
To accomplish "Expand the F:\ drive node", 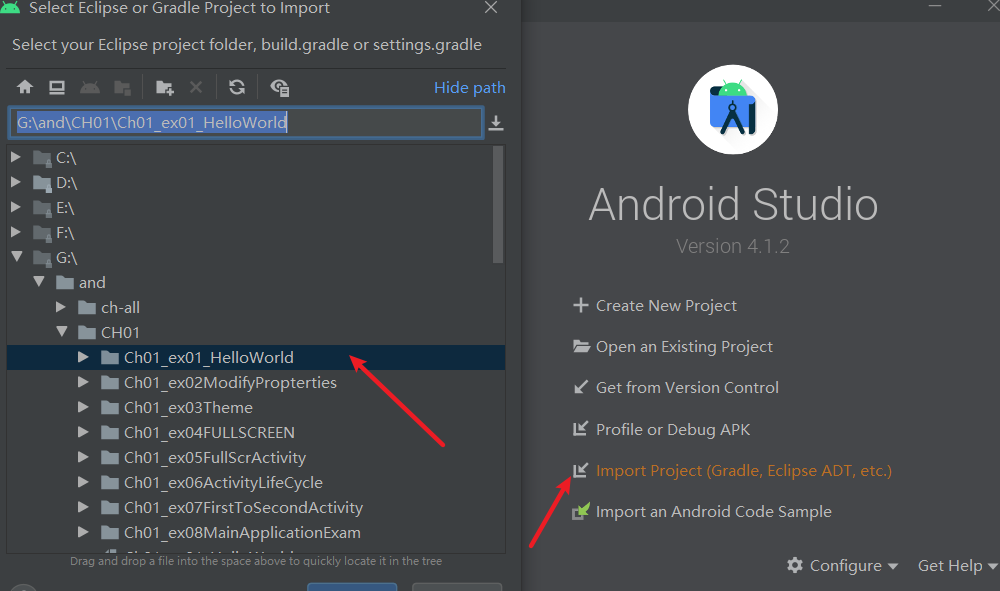I will (x=16, y=232).
